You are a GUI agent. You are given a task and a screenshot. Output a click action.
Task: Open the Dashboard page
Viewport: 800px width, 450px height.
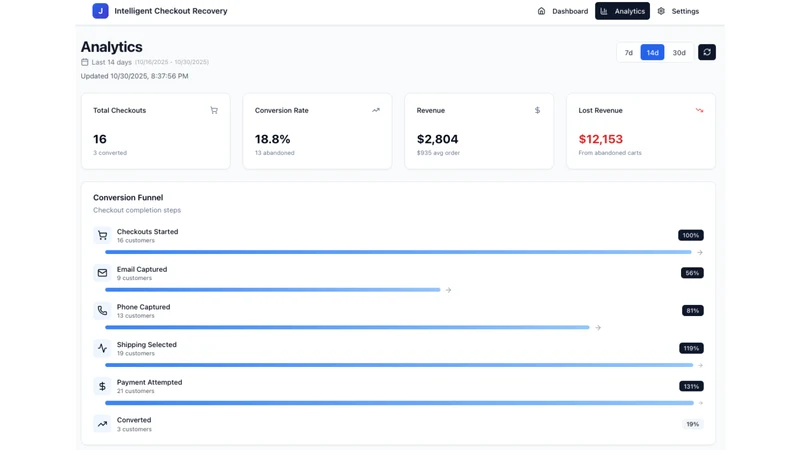(x=563, y=11)
